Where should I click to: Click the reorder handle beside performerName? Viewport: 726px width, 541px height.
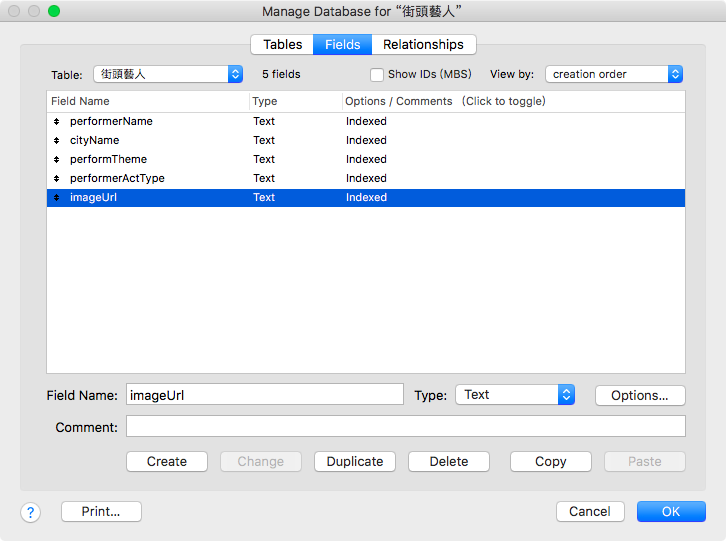coord(56,121)
